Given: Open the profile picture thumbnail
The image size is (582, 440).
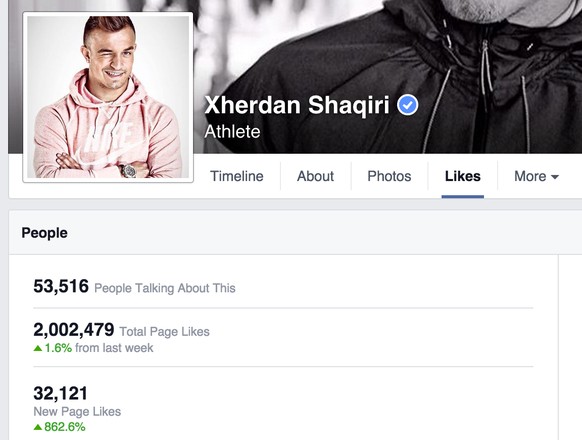Looking at the screenshot, I should coord(108,97).
